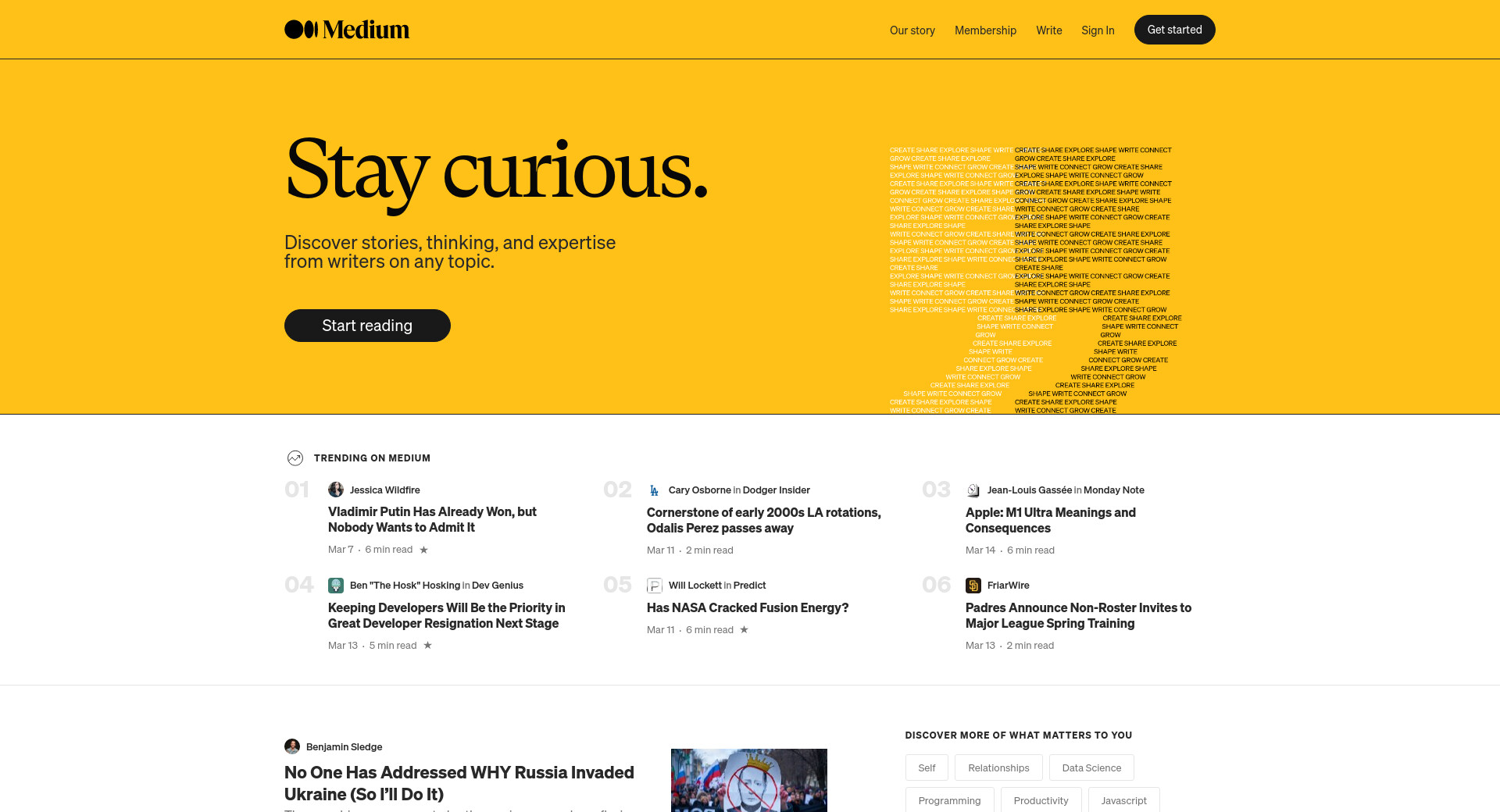Viewport: 1500px width, 812px height.
Task: Click the Discover stories, thinking, and expertise tagline
Action: click(450, 252)
